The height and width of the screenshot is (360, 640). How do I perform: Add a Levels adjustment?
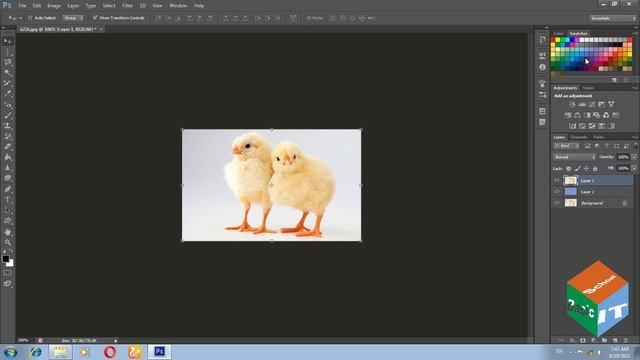click(x=582, y=104)
